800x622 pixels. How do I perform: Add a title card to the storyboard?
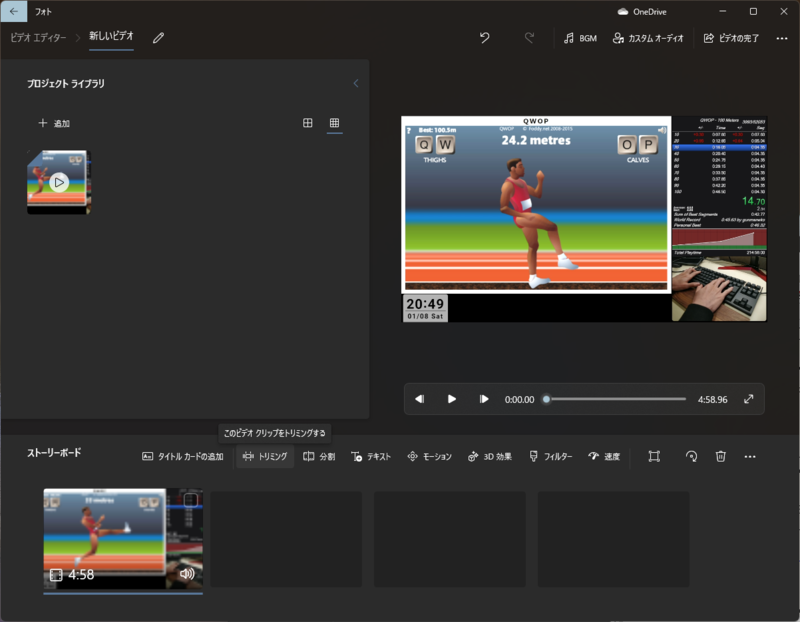pos(183,456)
